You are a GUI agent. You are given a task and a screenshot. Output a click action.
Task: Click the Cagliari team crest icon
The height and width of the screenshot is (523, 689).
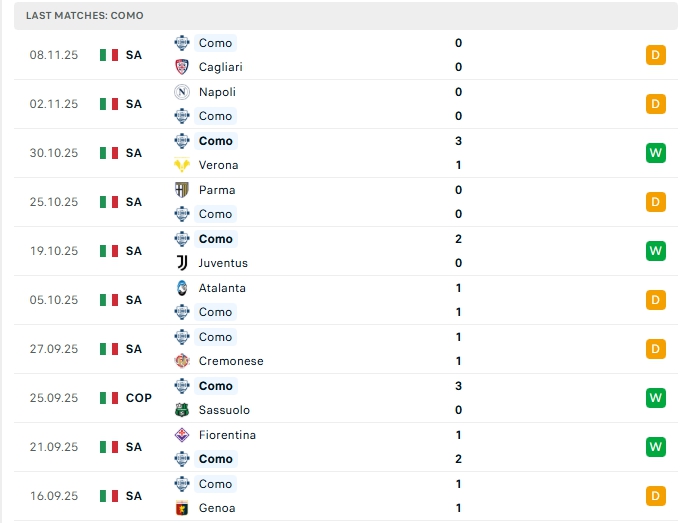[182, 67]
